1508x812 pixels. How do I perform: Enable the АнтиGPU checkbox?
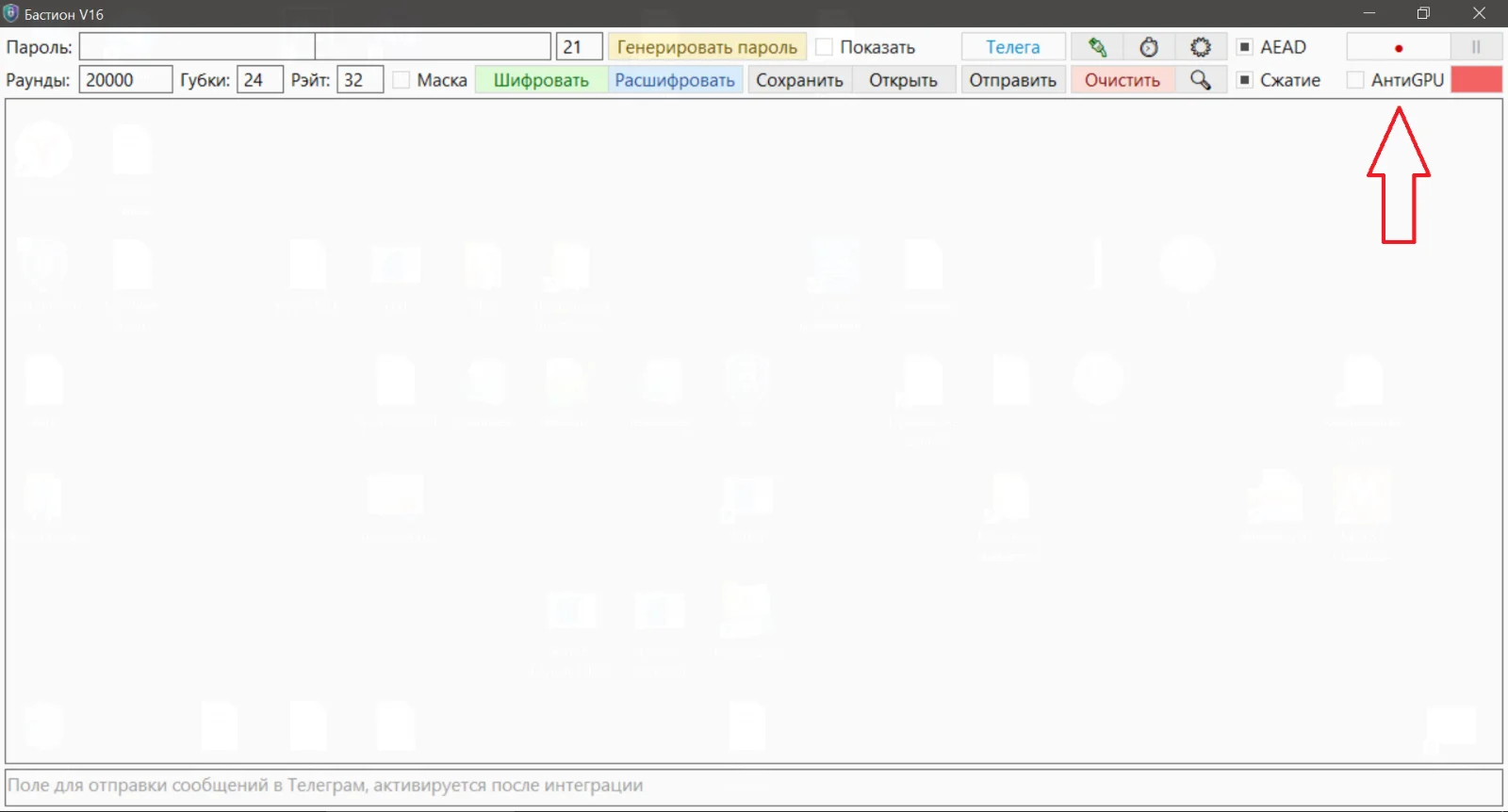pyautogui.click(x=1355, y=80)
